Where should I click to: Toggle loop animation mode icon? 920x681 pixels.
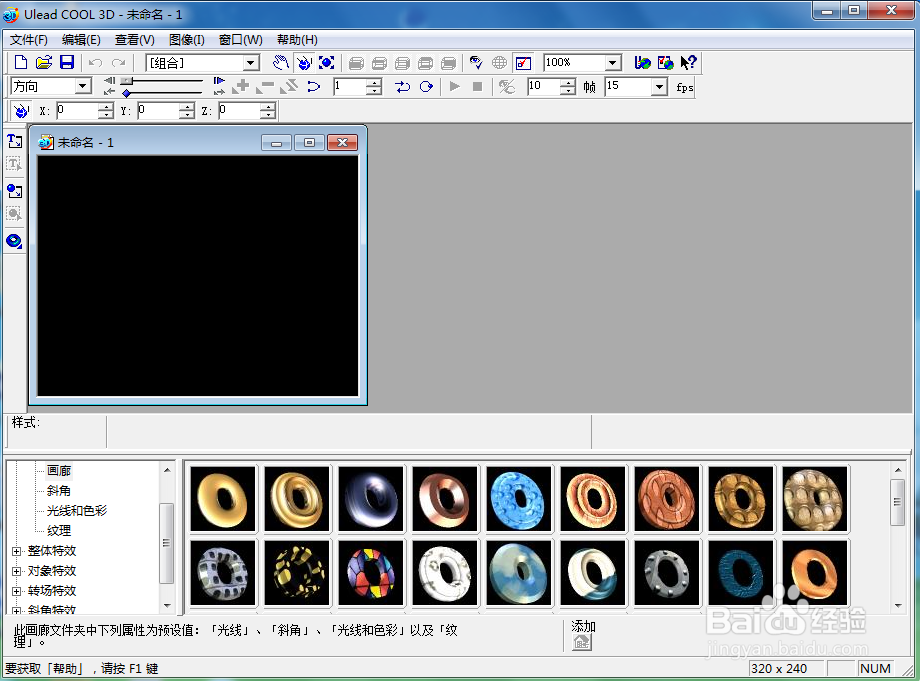pos(427,87)
